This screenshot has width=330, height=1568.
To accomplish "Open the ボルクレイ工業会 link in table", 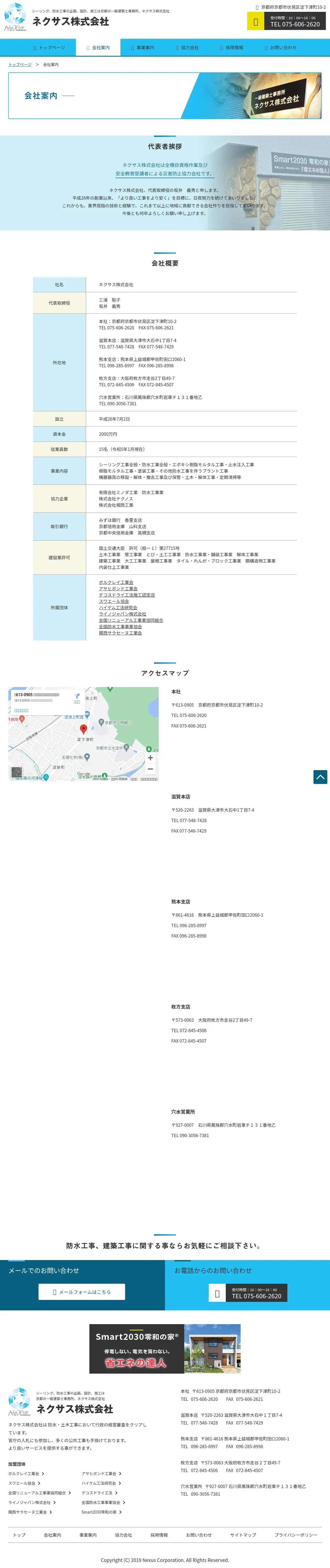I will coord(116,583).
